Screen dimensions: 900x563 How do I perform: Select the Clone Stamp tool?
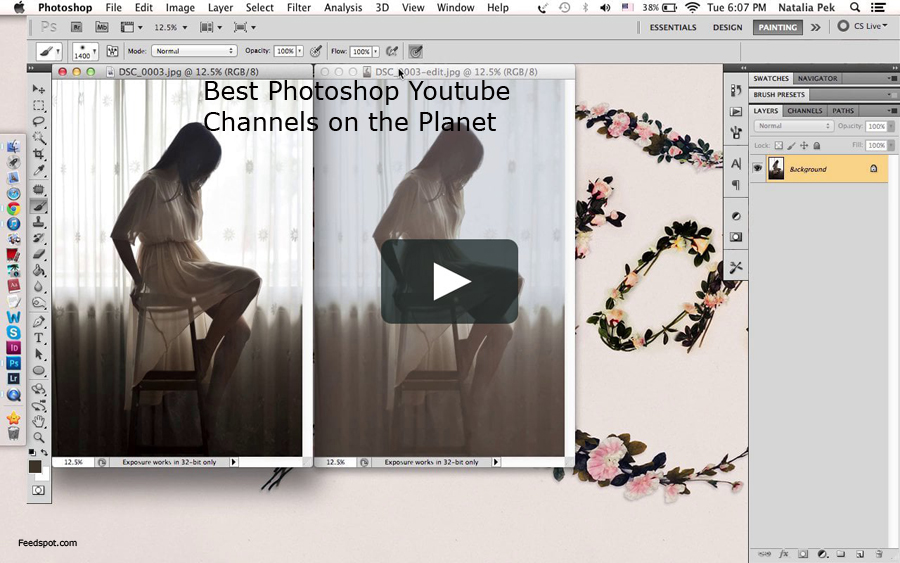tap(38, 222)
